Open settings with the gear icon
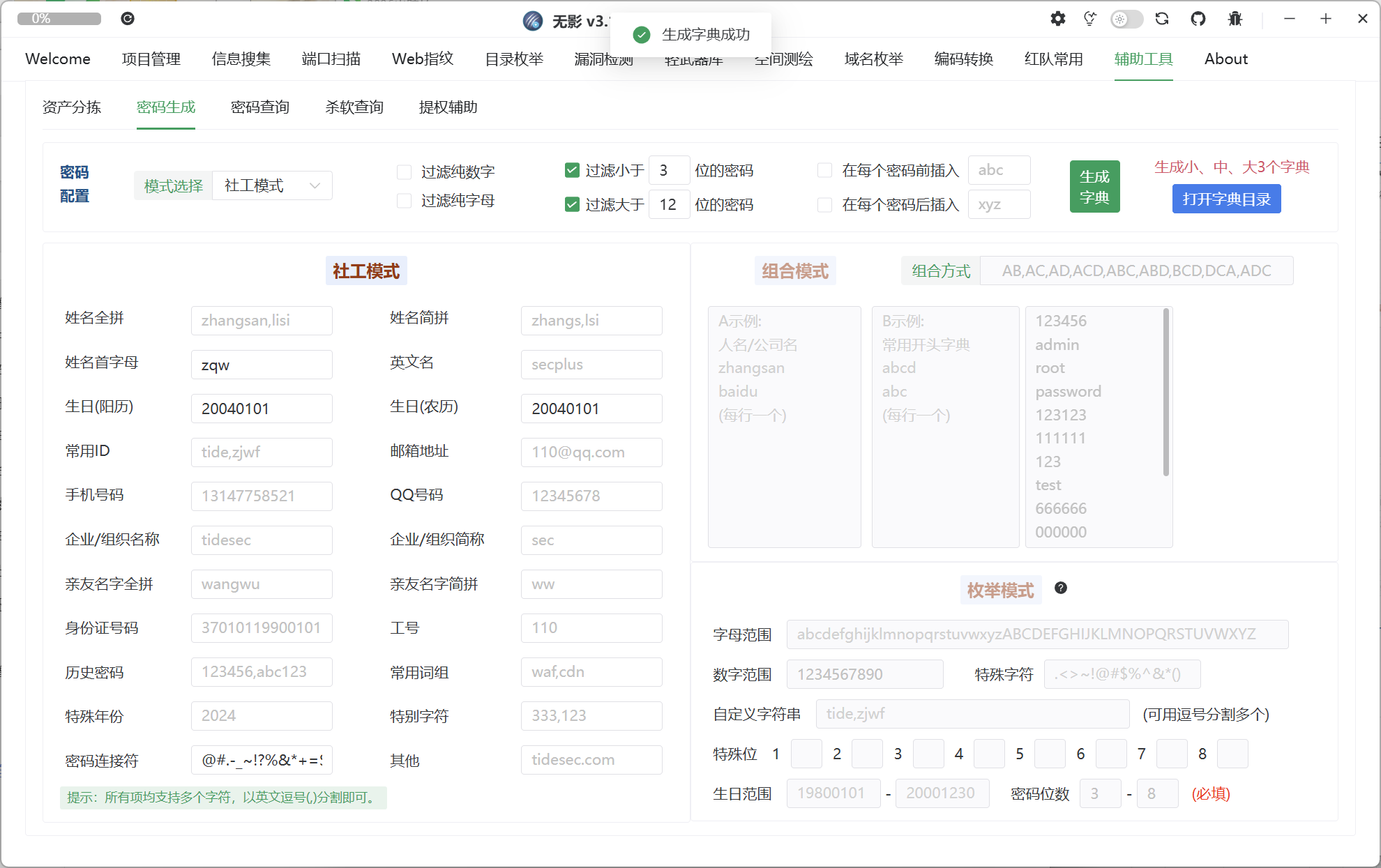Screen dimensions: 1381x868 [x=1058, y=19]
